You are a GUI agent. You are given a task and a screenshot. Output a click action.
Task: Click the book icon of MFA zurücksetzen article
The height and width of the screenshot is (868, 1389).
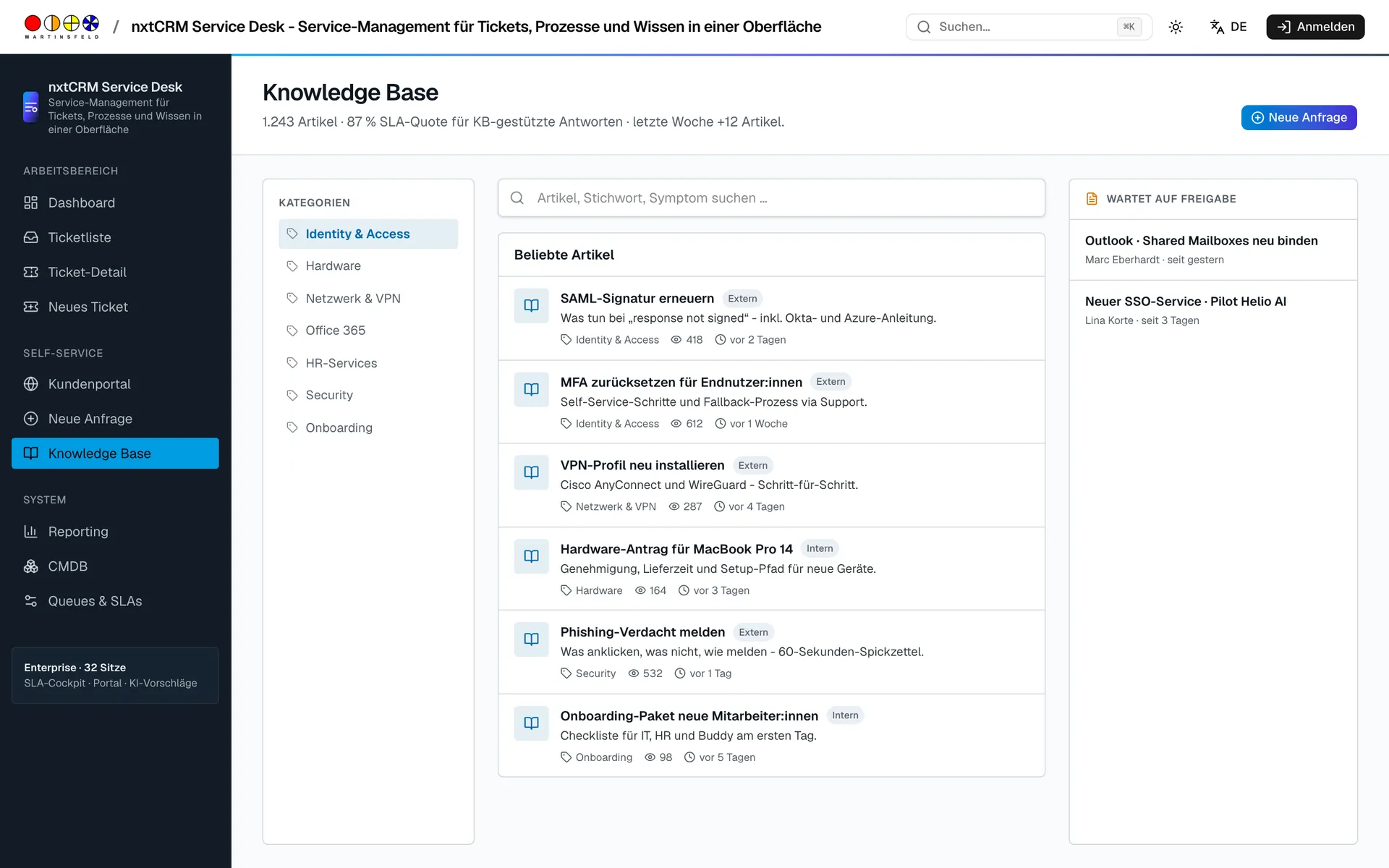[532, 389]
